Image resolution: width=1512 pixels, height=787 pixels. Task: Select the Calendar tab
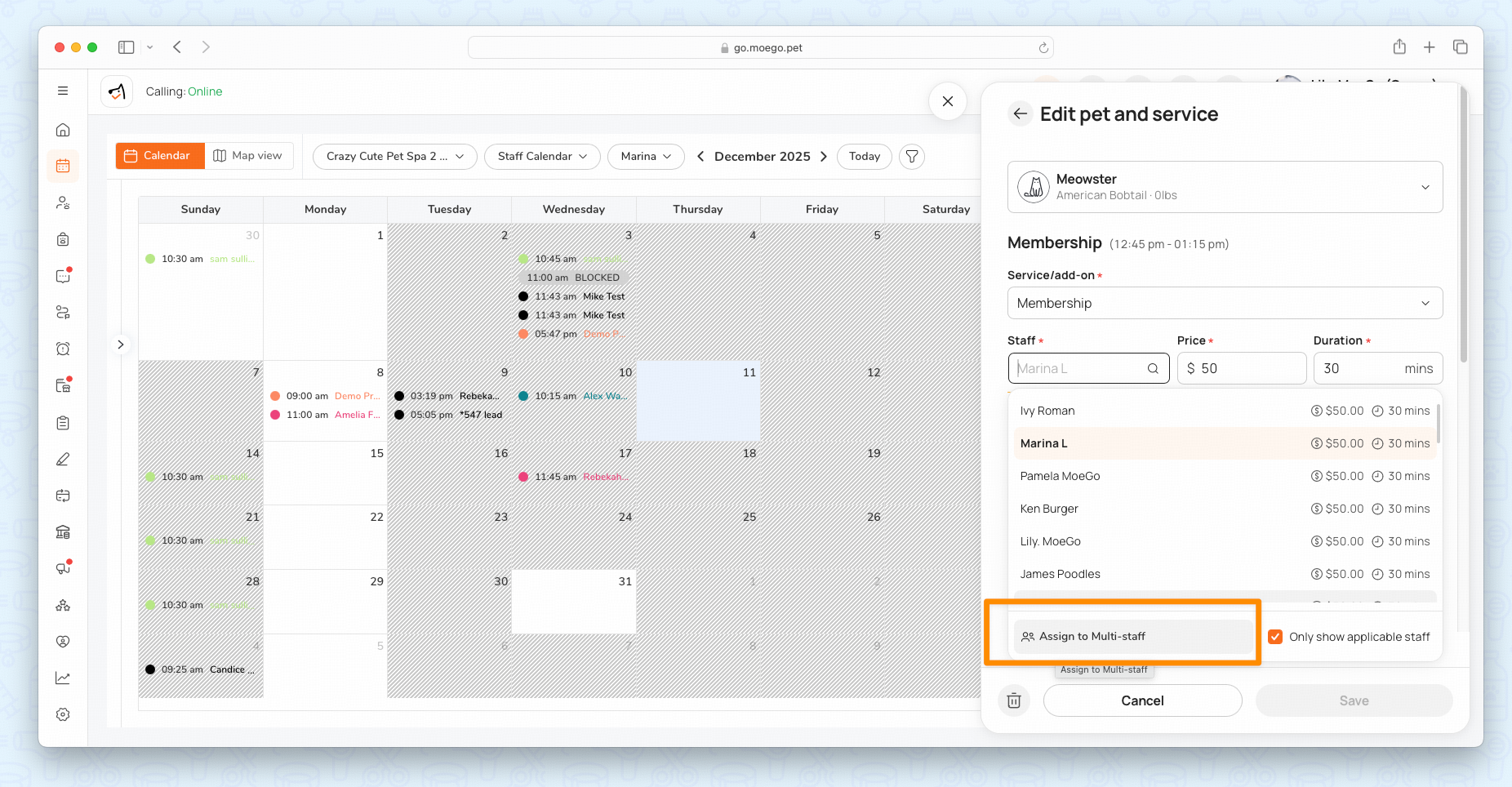pyautogui.click(x=159, y=156)
